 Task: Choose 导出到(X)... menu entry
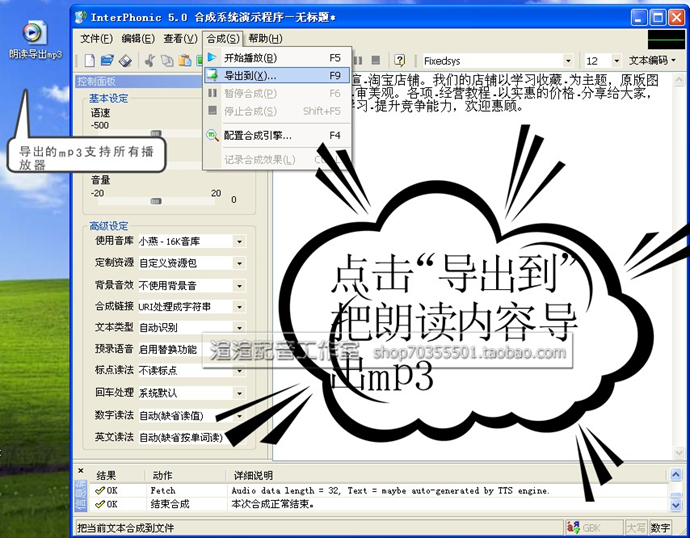(x=277, y=75)
